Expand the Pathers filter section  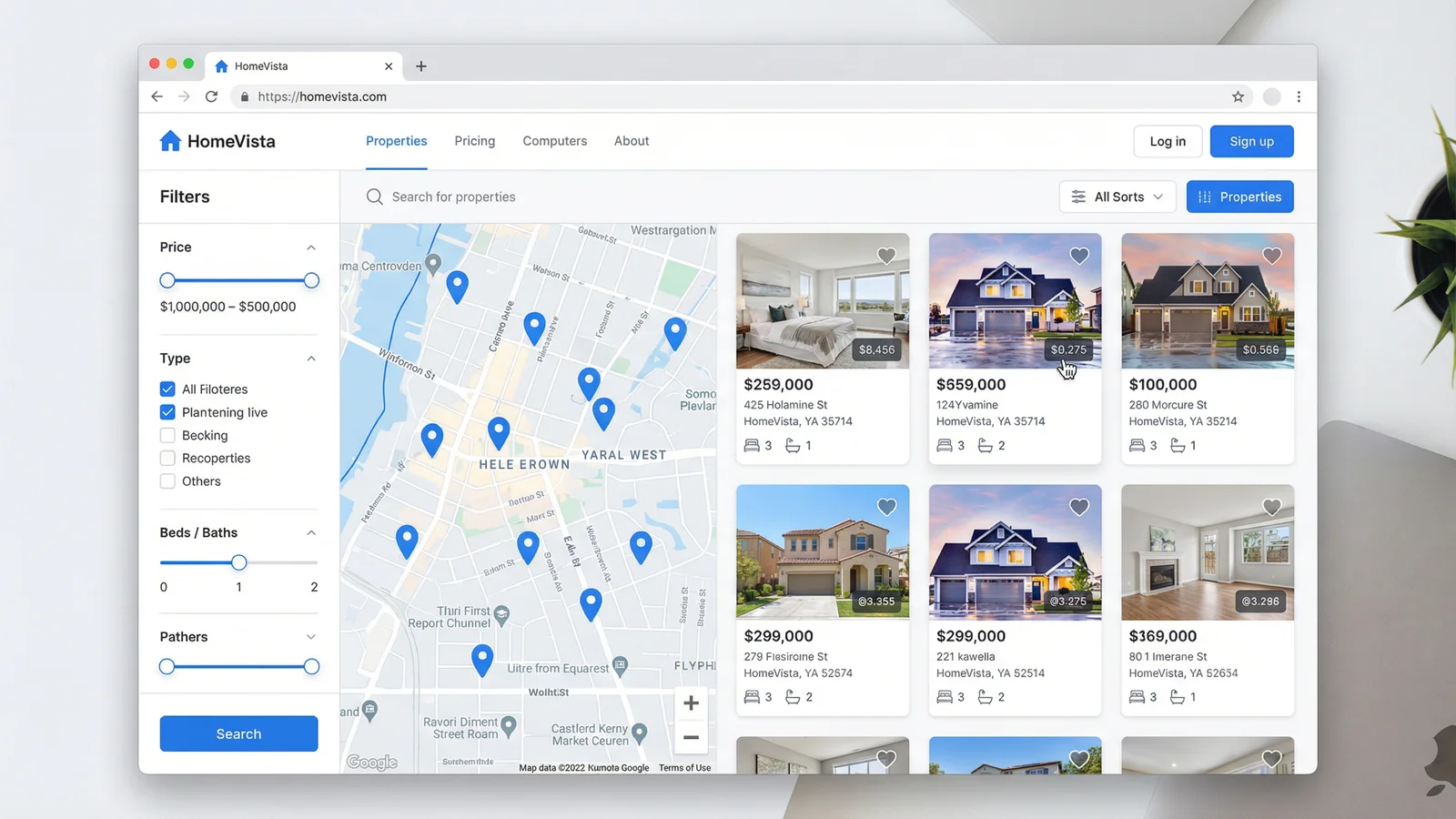[312, 637]
